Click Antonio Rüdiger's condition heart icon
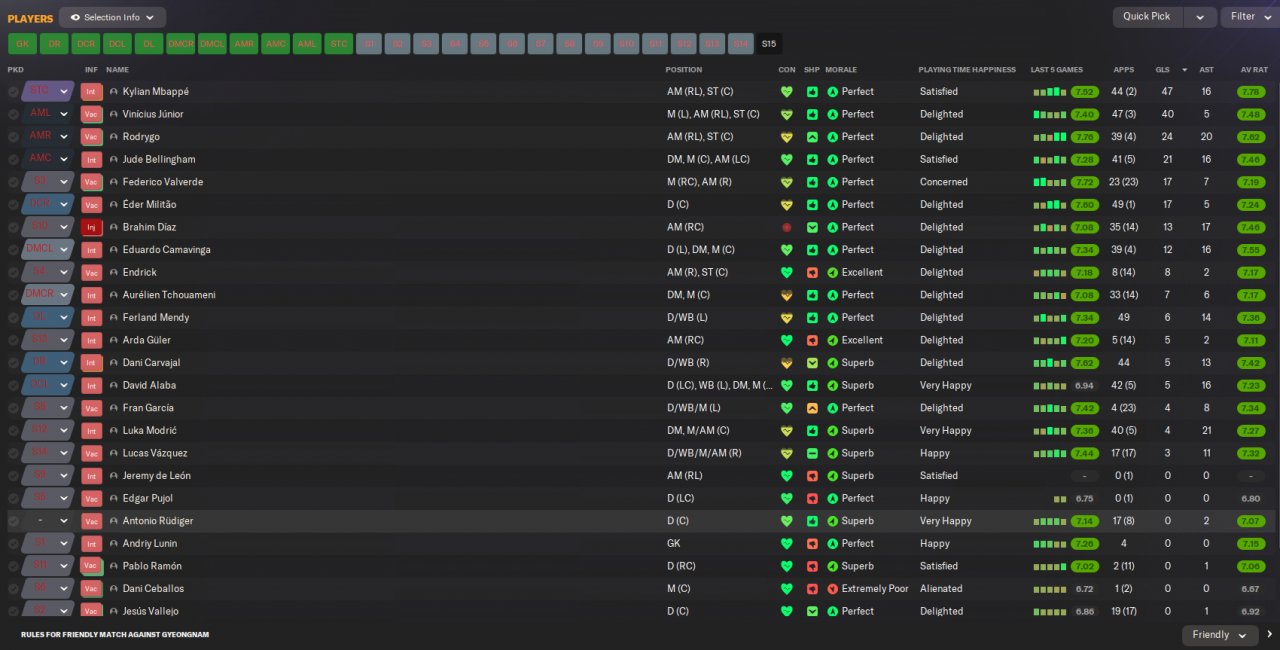Screen dimensions: 1280x650 pos(786,521)
